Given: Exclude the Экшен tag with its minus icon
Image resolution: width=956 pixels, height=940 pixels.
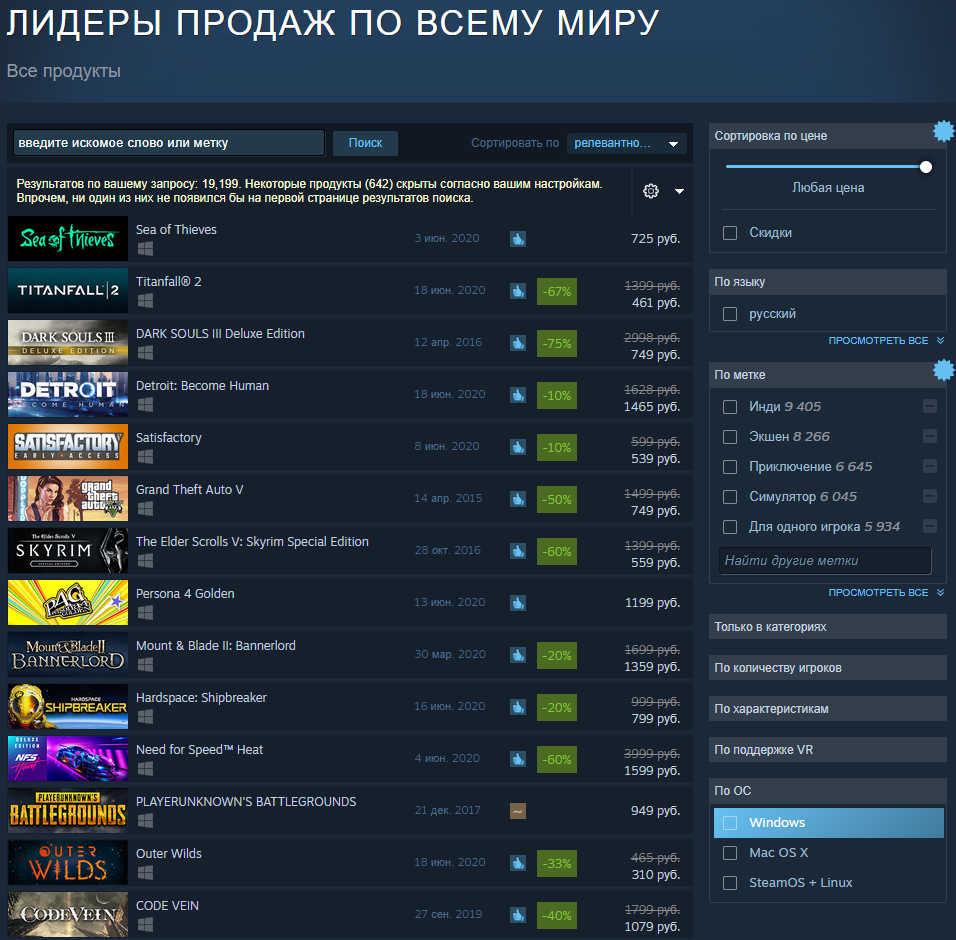Looking at the screenshot, I should pos(930,436).
